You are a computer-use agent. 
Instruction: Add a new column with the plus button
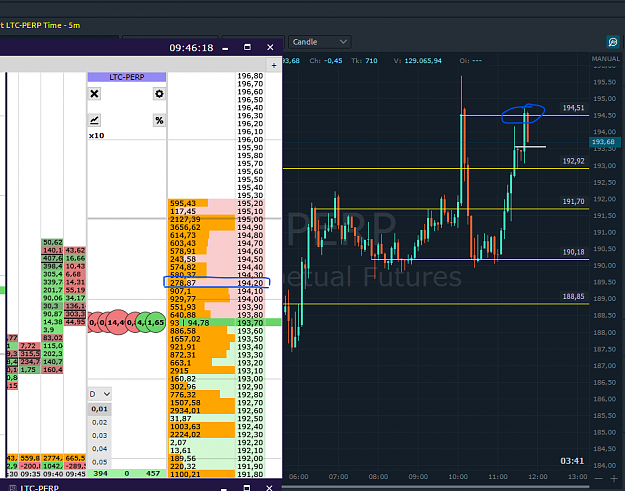coord(274,65)
